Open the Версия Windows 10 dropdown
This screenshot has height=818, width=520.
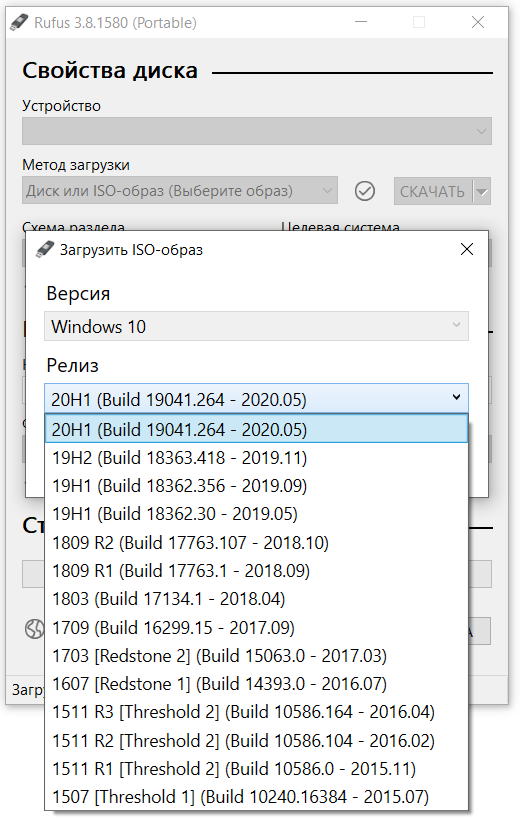pos(256,326)
